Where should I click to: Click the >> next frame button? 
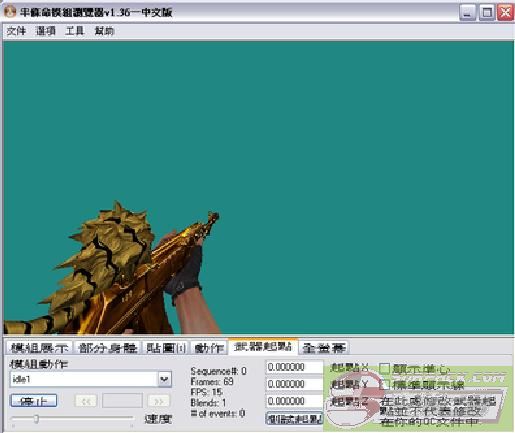click(158, 401)
